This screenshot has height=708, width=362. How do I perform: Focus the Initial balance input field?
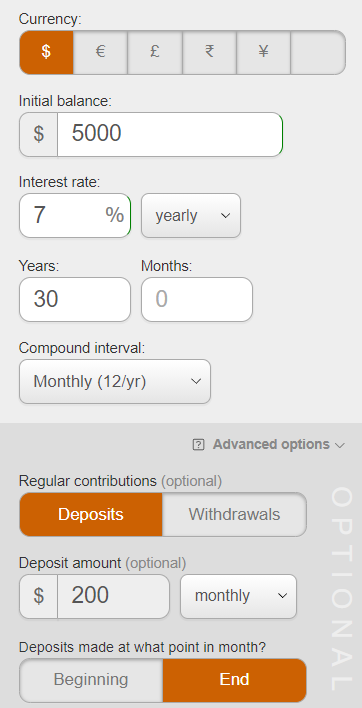pos(170,135)
